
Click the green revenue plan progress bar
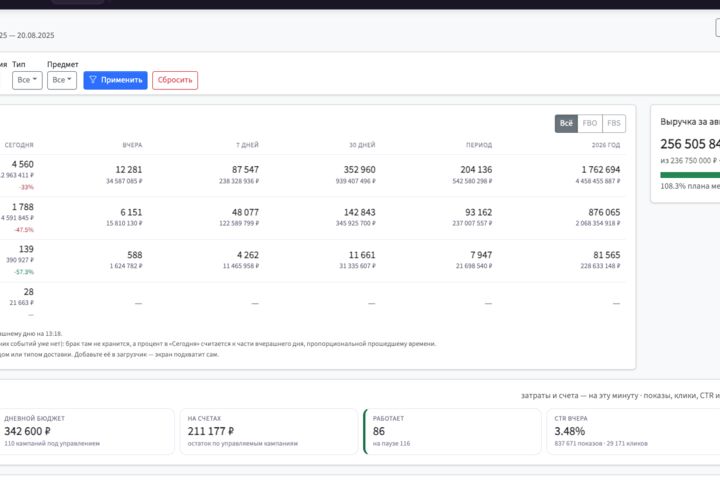click(x=690, y=175)
